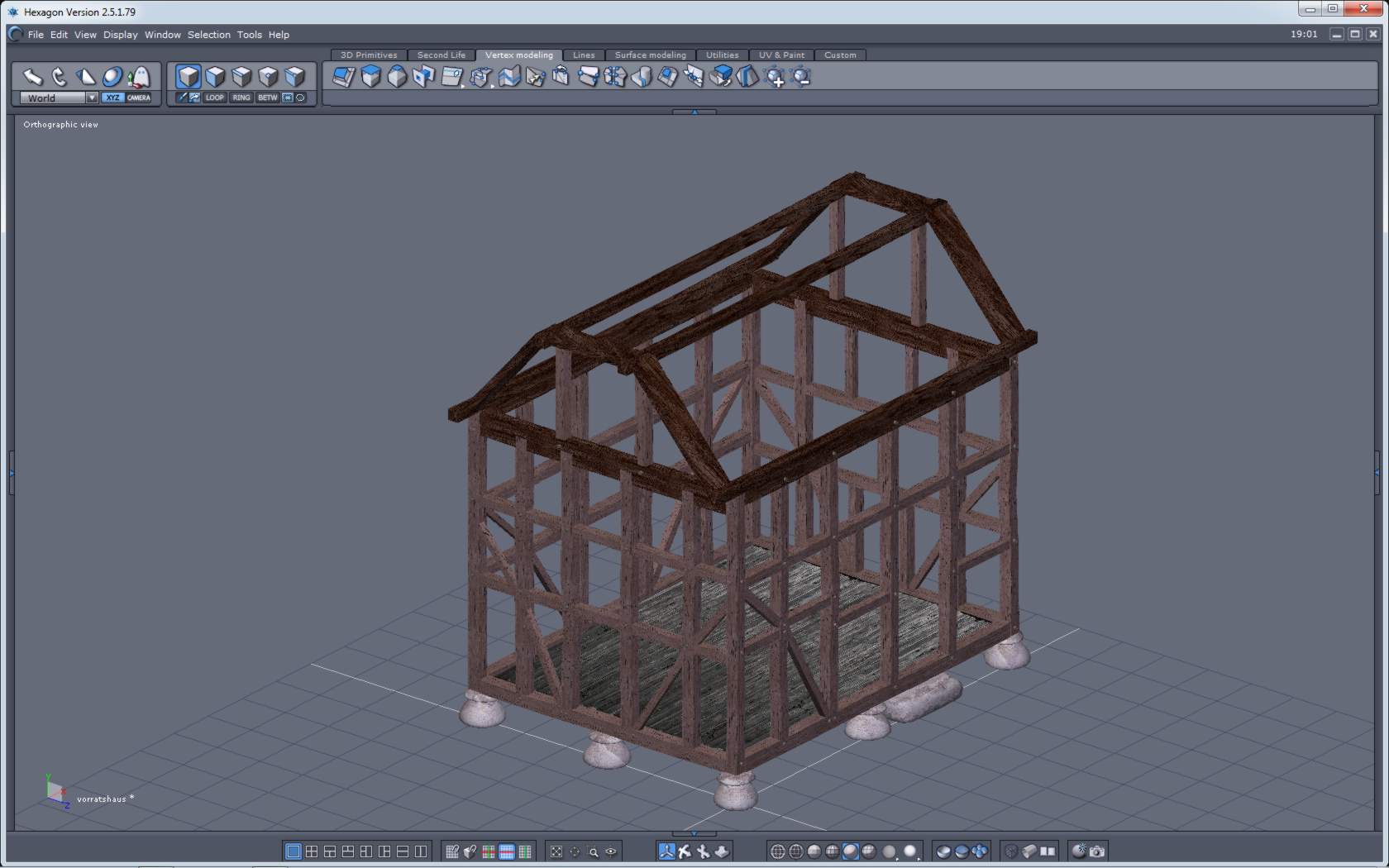Toggle BETW selection mode
1389x868 pixels.
tap(268, 98)
